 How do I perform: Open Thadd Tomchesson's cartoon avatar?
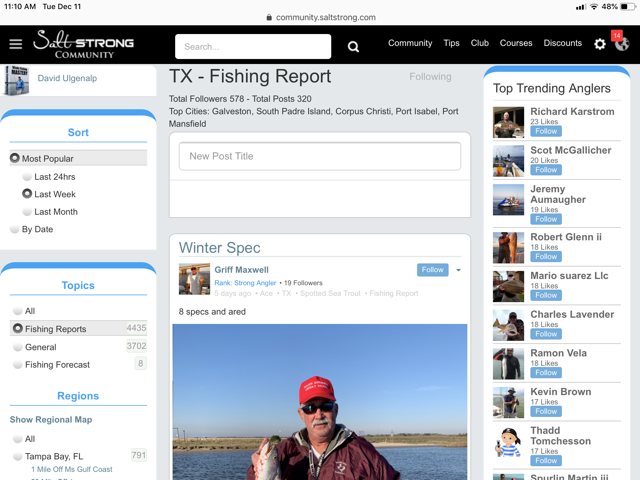pos(508,441)
